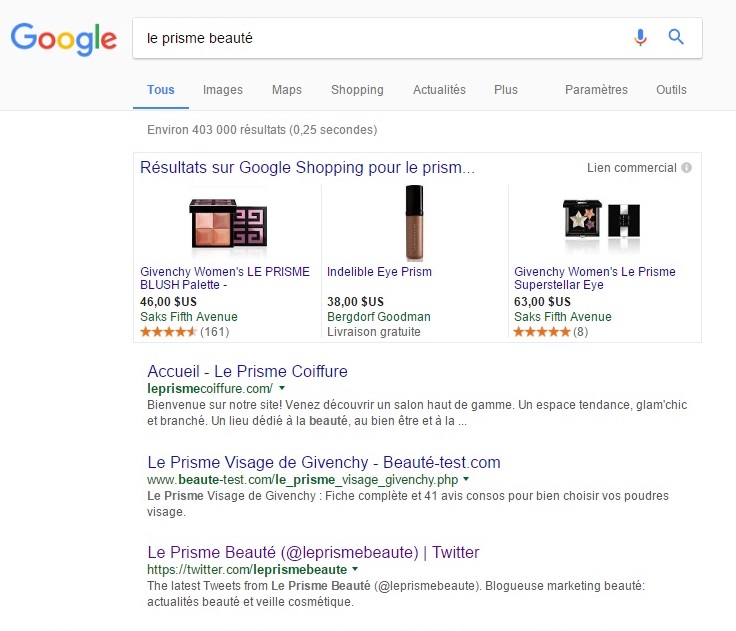Expand dropdown arrow next to twitter.com/leprismebeaute

pos(355,569)
